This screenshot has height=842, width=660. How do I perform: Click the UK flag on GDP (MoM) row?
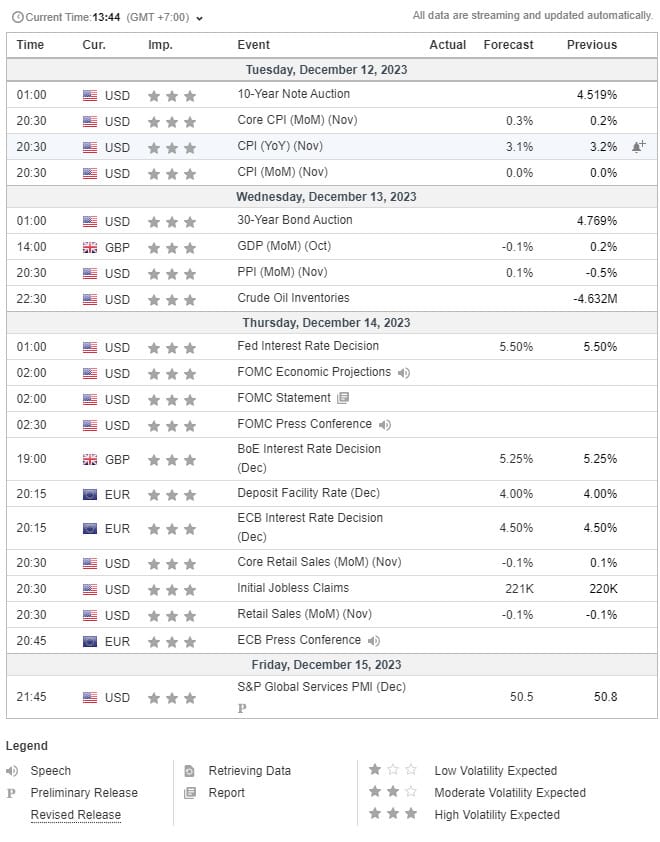click(x=90, y=247)
